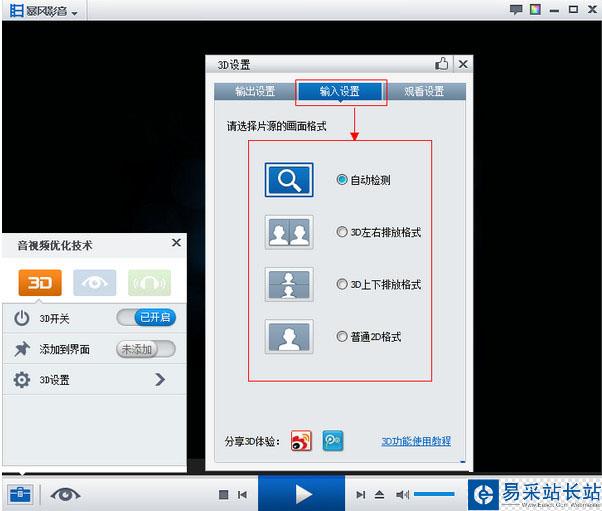602x511 pixels.
Task: Open the 暴风影音 main menu dropdown
Action: (x=43, y=11)
